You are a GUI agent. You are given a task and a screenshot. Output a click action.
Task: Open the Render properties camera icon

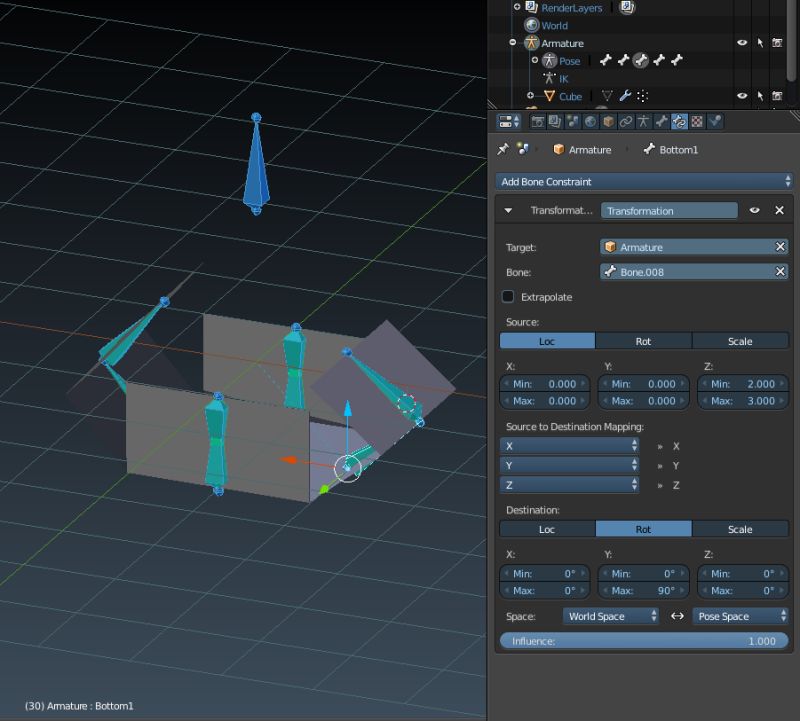[x=538, y=122]
